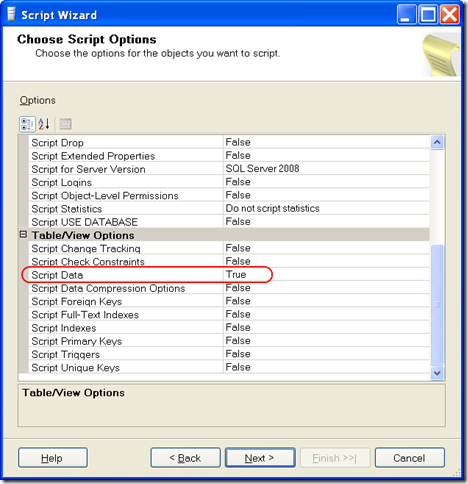Click False value for Script Indexes
The image size is (468, 484).
point(238,328)
